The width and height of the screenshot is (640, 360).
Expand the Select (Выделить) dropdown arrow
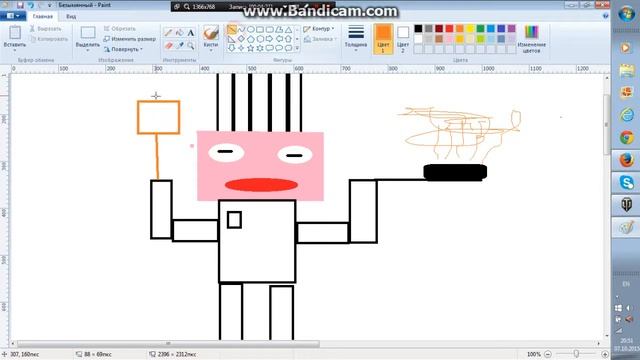coord(88,50)
